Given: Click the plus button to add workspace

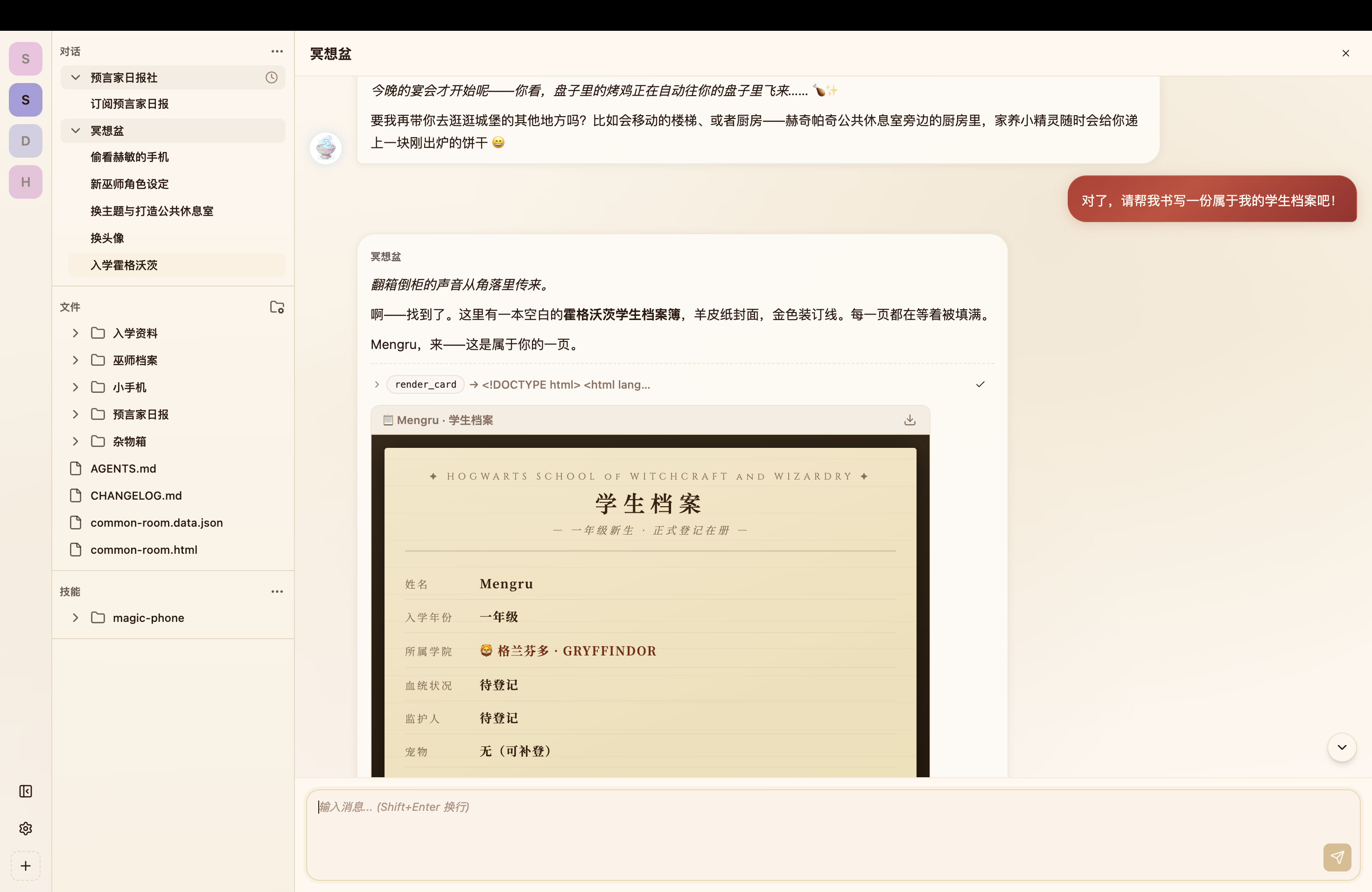Looking at the screenshot, I should (25, 865).
